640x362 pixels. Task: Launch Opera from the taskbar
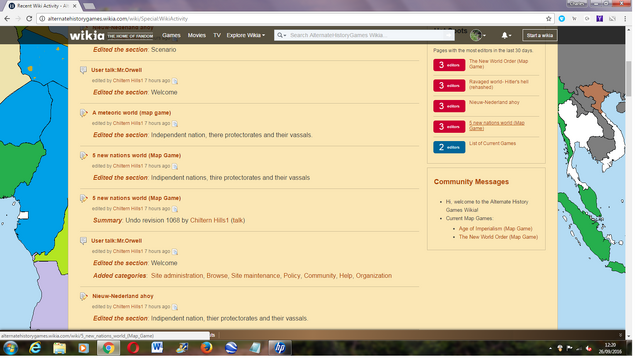pyautogui.click(x=133, y=348)
